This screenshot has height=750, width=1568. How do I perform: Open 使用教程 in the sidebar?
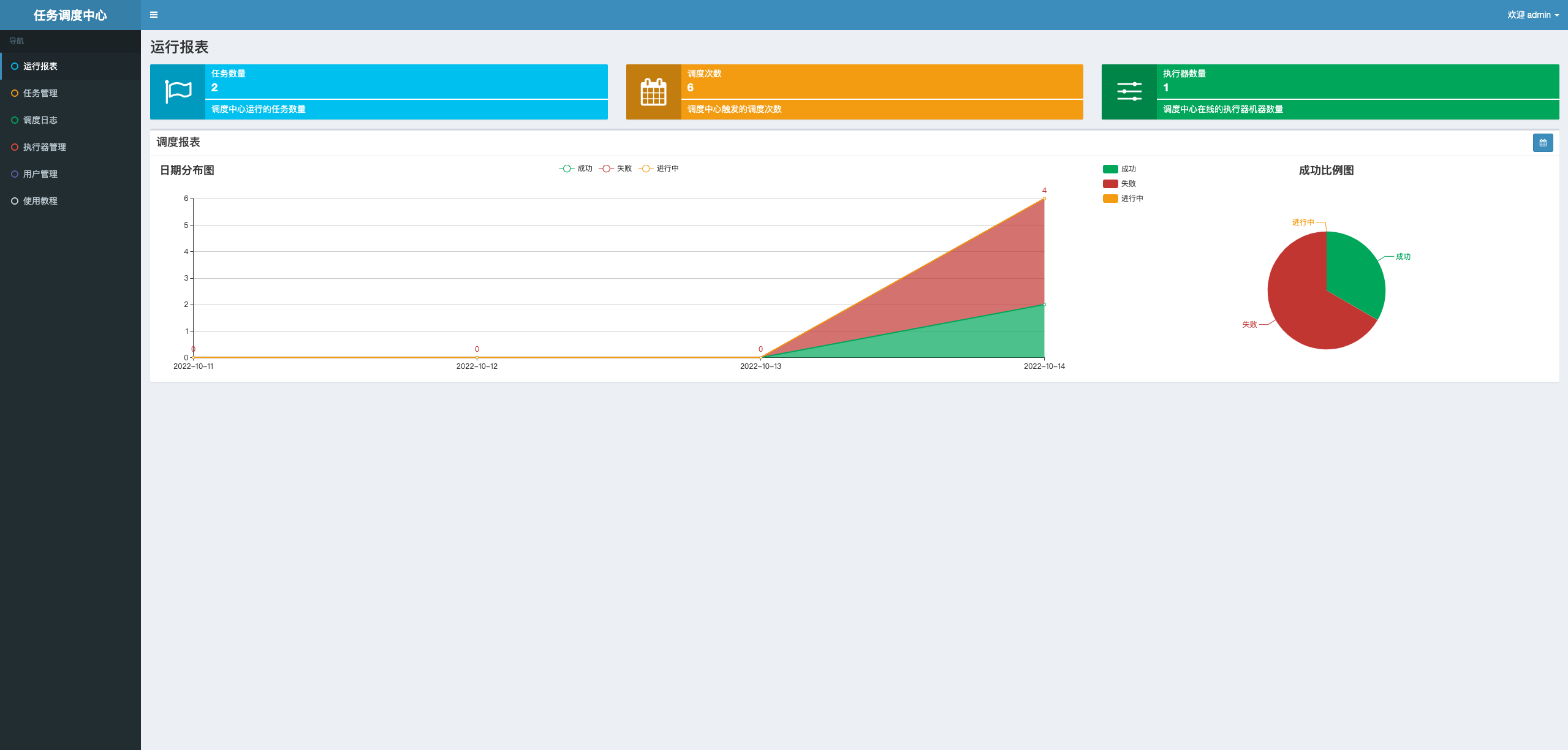point(40,201)
